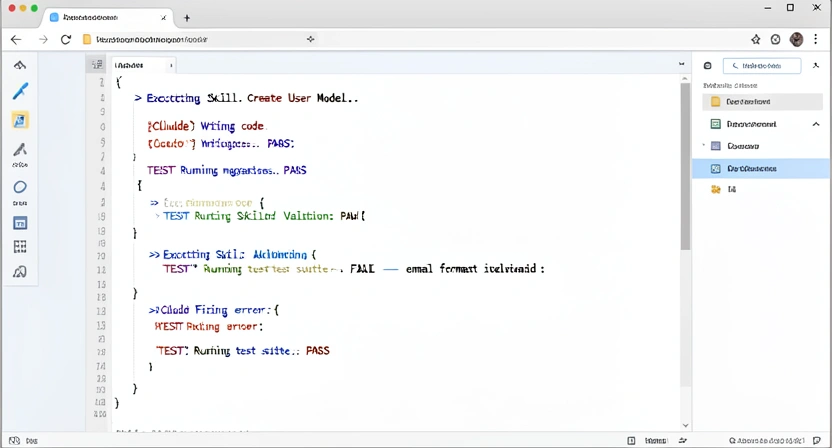Select the folder item at top of right panel

point(762,101)
